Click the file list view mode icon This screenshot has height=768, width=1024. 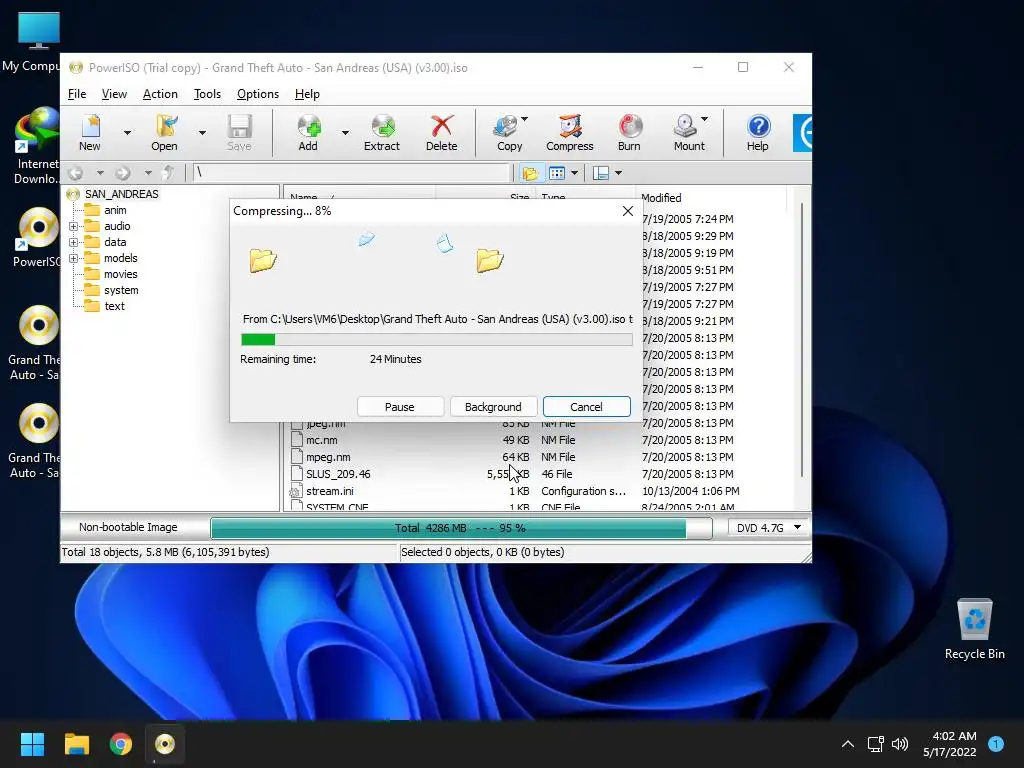[557, 173]
